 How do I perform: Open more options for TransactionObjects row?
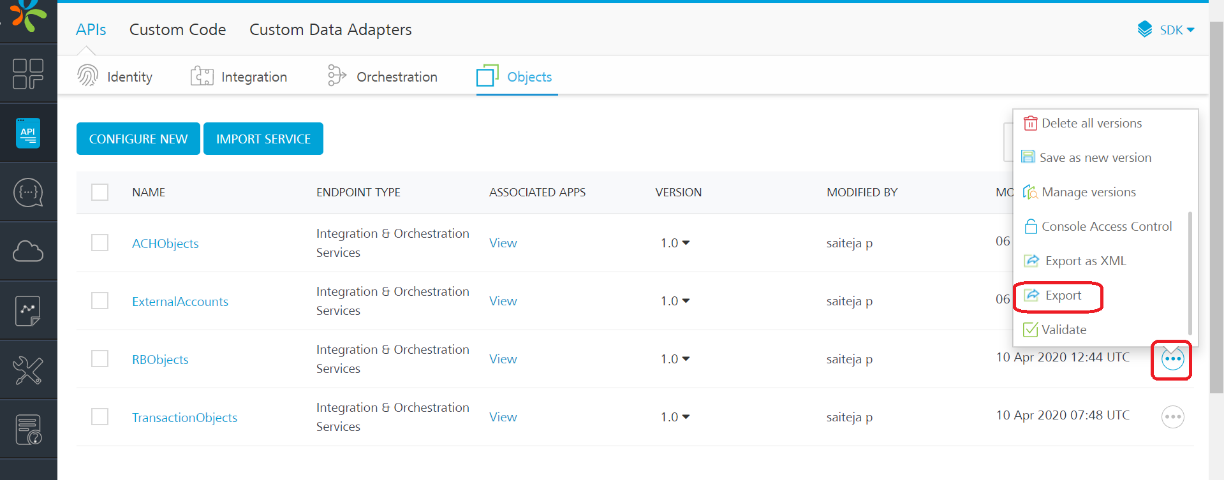click(x=1173, y=417)
